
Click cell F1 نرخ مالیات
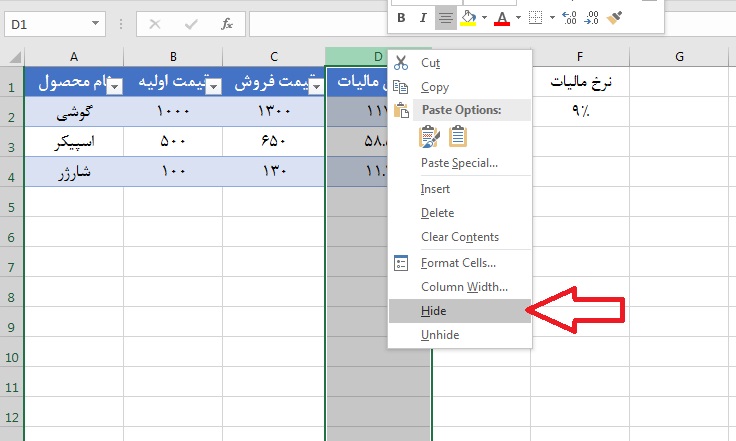click(580, 82)
